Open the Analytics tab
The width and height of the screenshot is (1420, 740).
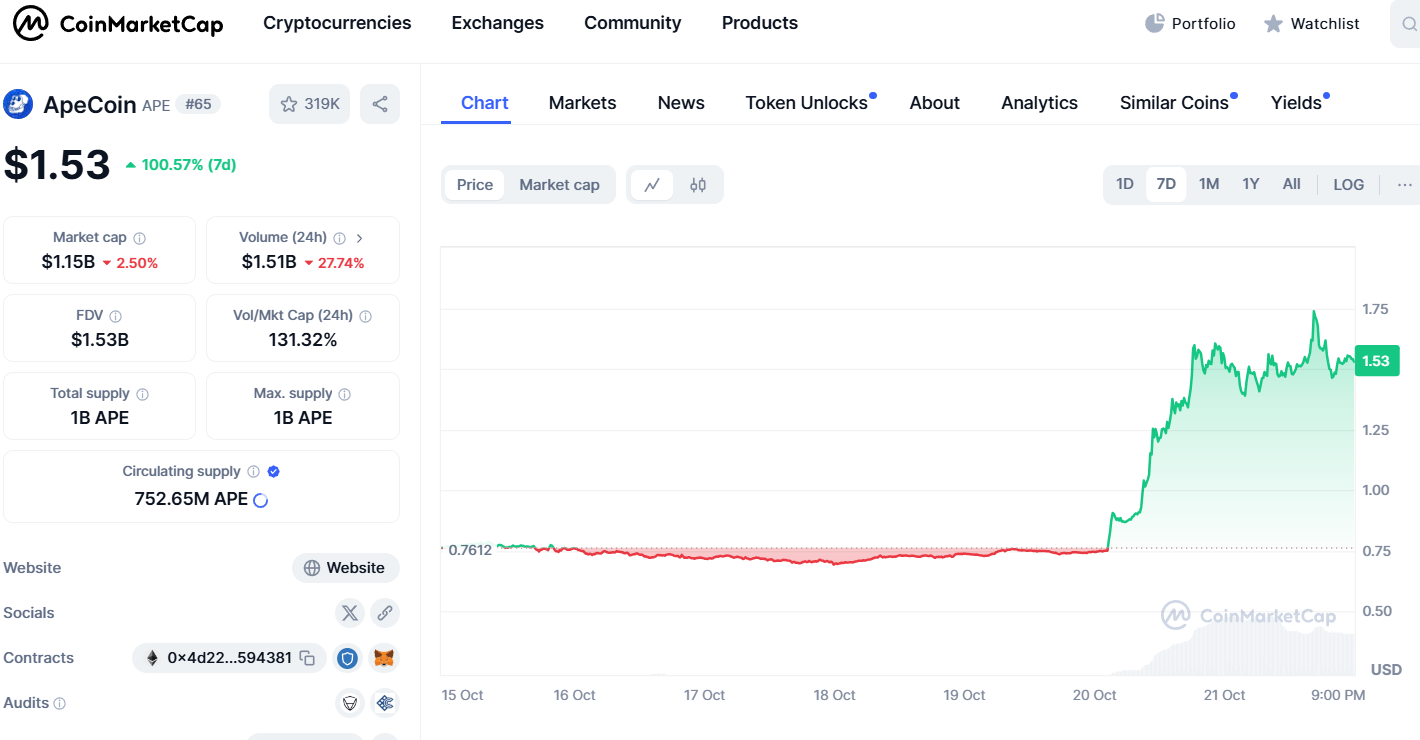click(x=1040, y=103)
